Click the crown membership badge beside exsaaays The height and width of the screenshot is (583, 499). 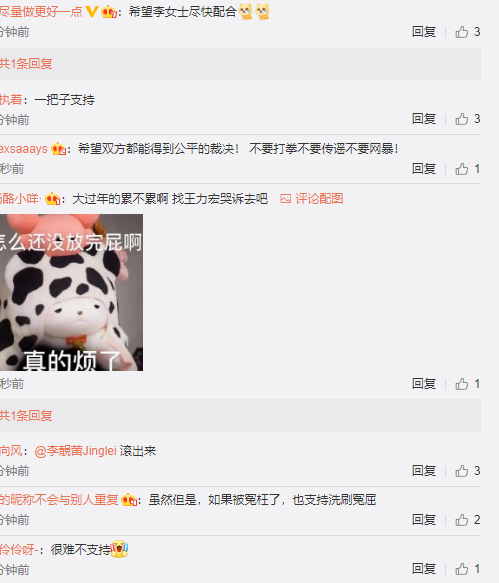58,149
